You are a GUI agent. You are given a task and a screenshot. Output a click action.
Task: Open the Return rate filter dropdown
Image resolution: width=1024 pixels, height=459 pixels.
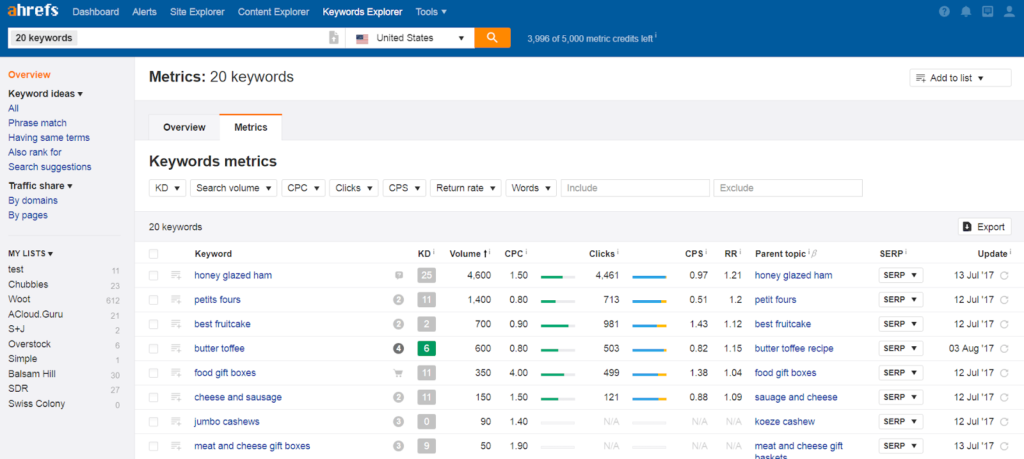[x=466, y=188]
